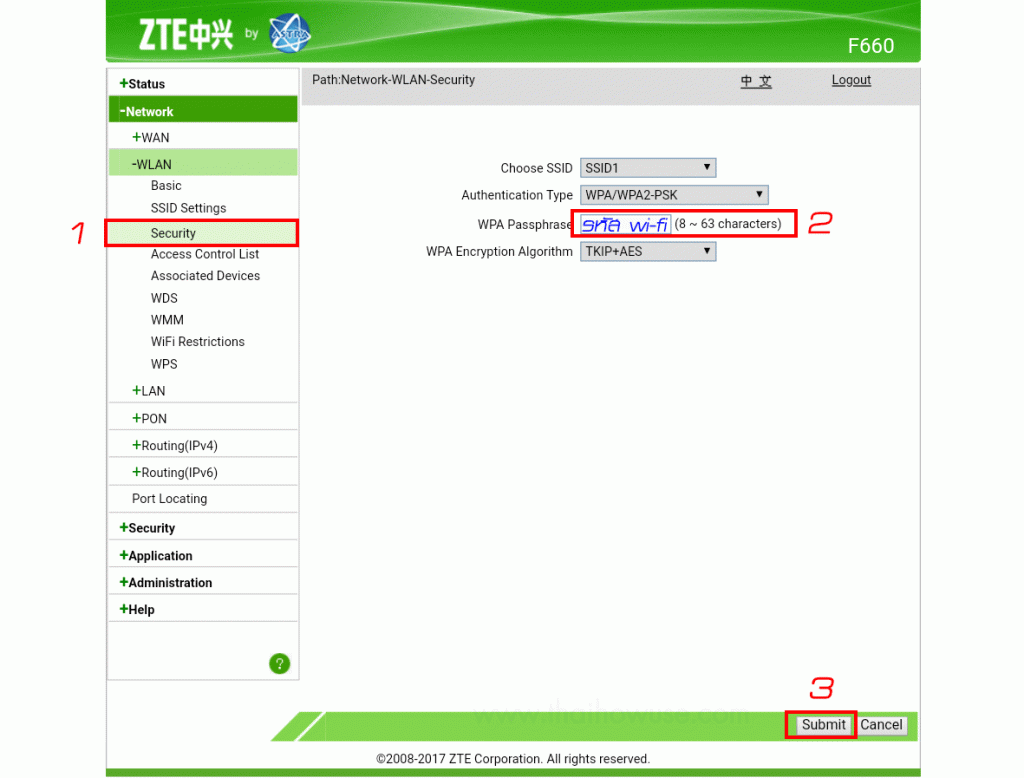The height and width of the screenshot is (778, 1024).
Task: Expand the Routing(IPv4) submenu
Action: pos(175,446)
